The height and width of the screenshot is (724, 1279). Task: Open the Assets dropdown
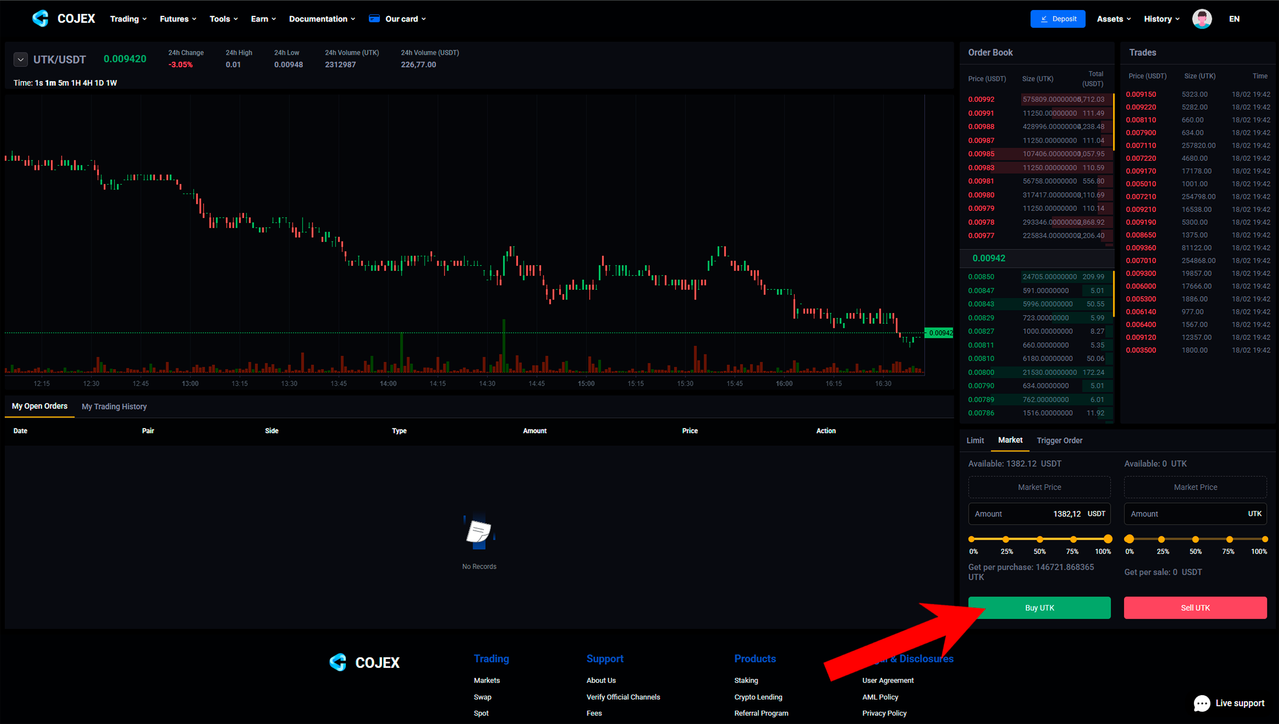point(1114,19)
